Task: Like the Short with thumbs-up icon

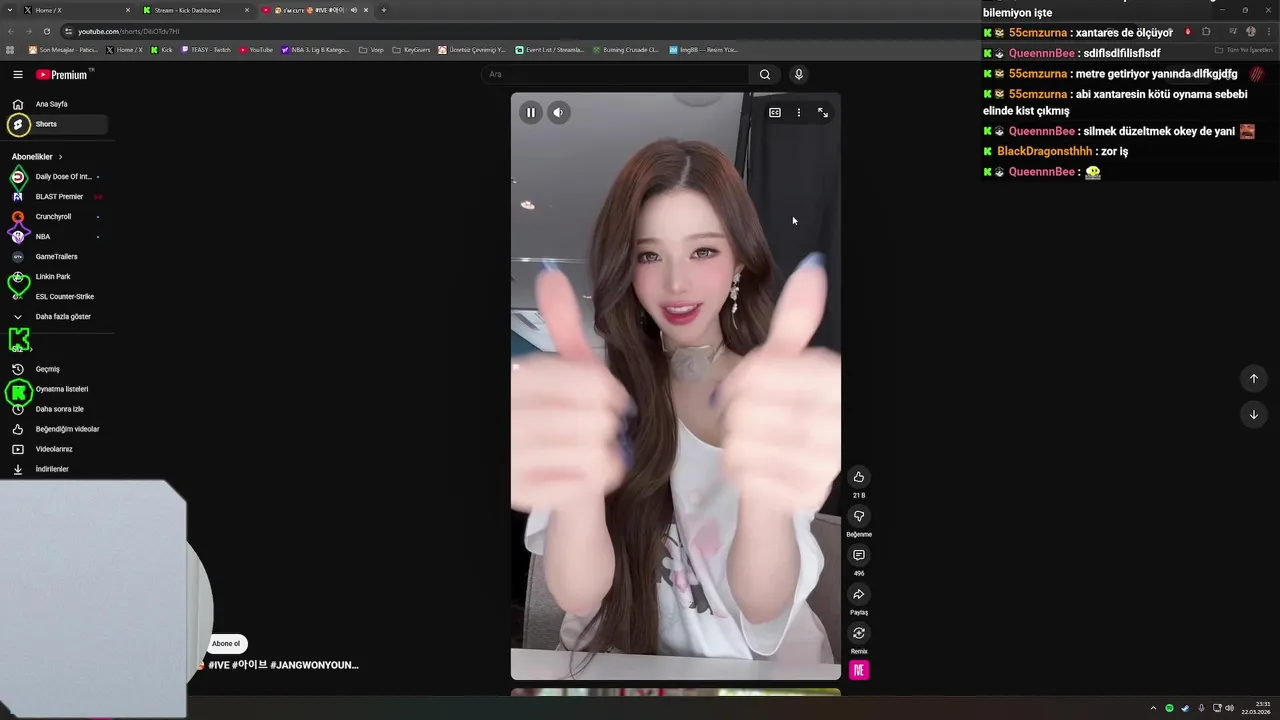Action: pyautogui.click(x=859, y=477)
